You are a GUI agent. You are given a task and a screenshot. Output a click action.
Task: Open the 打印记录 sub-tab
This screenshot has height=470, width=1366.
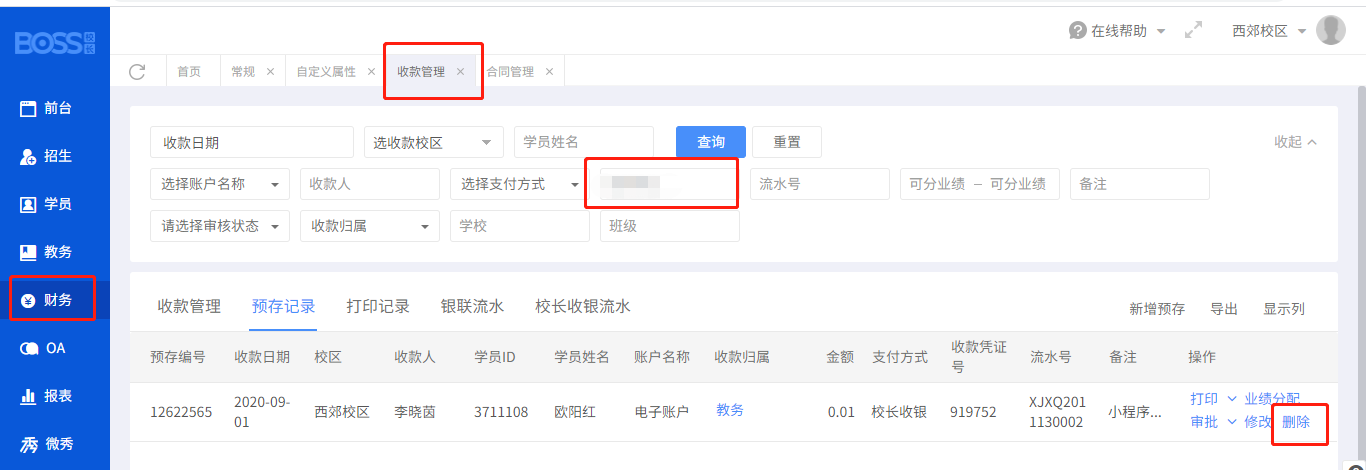[x=378, y=307]
